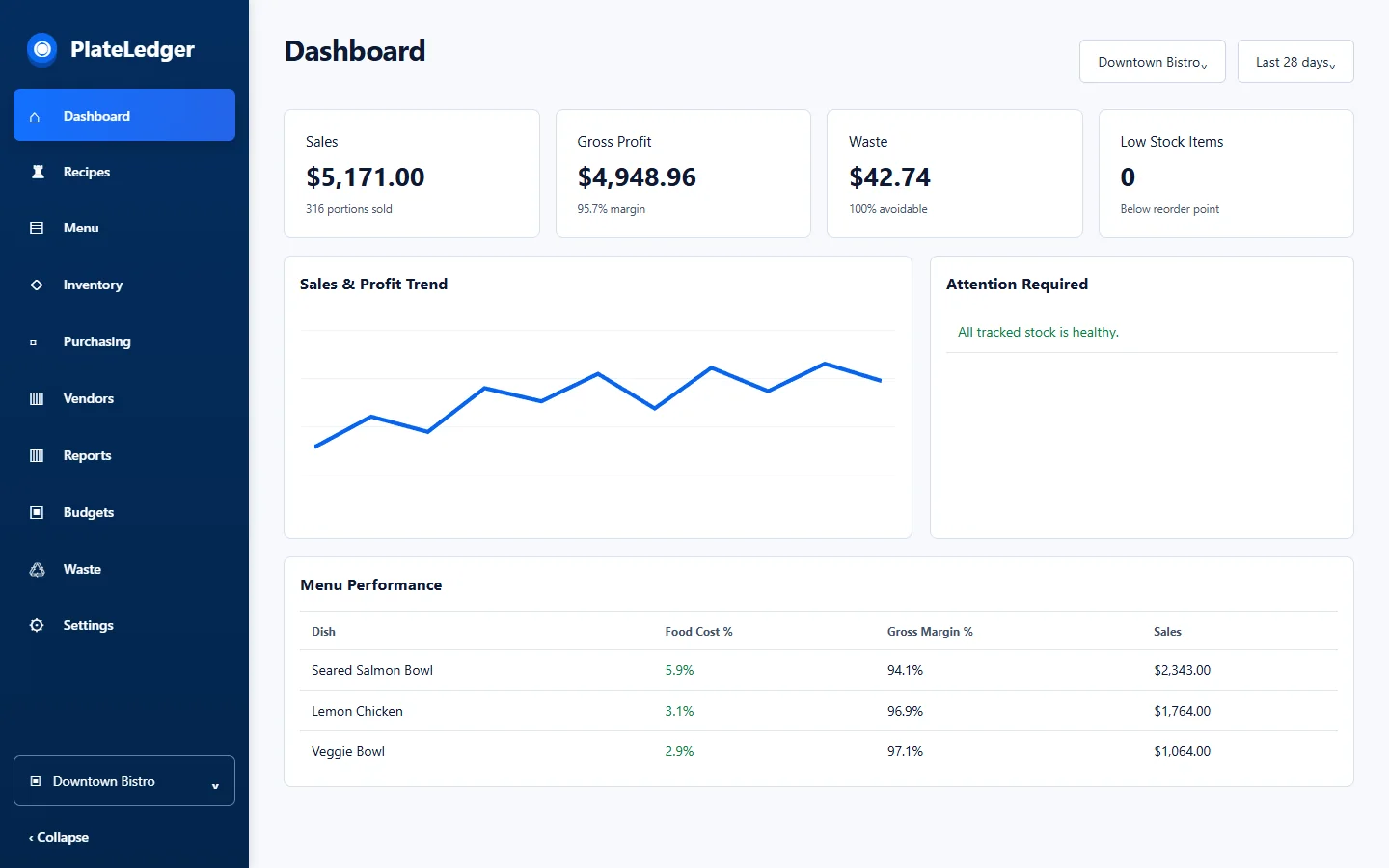Expand the sidebar Downtown Bistro selector arrow
The height and width of the screenshot is (868, 1389).
tap(215, 786)
